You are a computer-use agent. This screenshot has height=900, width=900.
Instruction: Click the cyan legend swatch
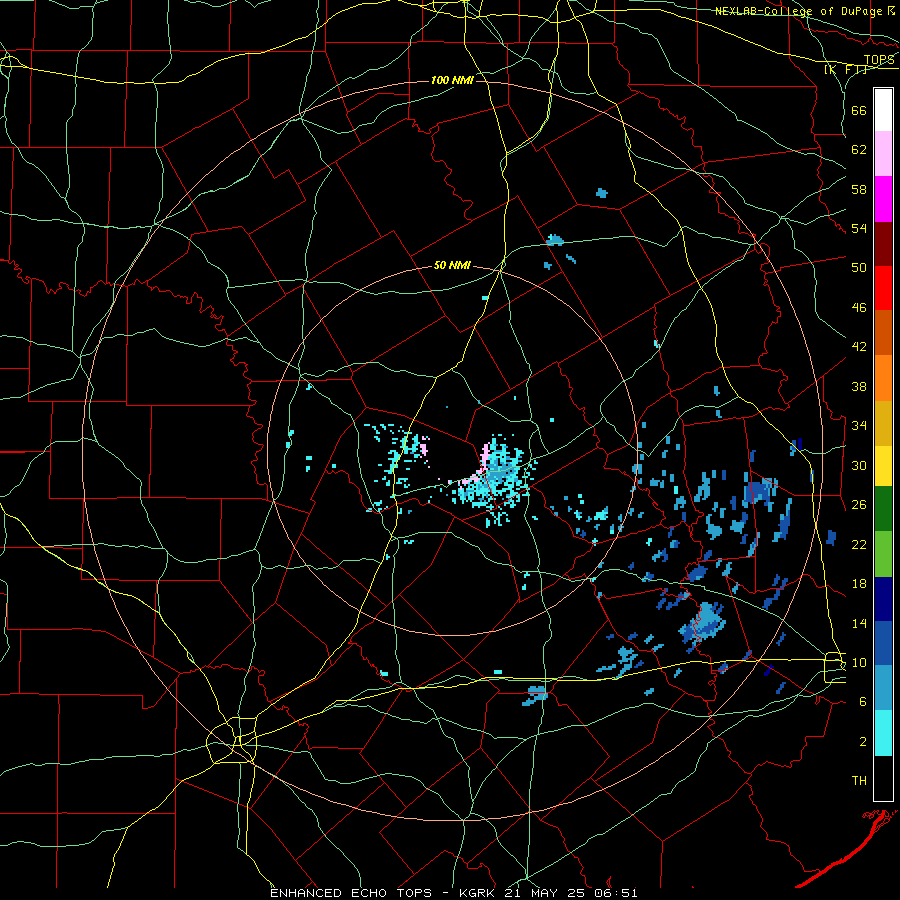(x=883, y=733)
